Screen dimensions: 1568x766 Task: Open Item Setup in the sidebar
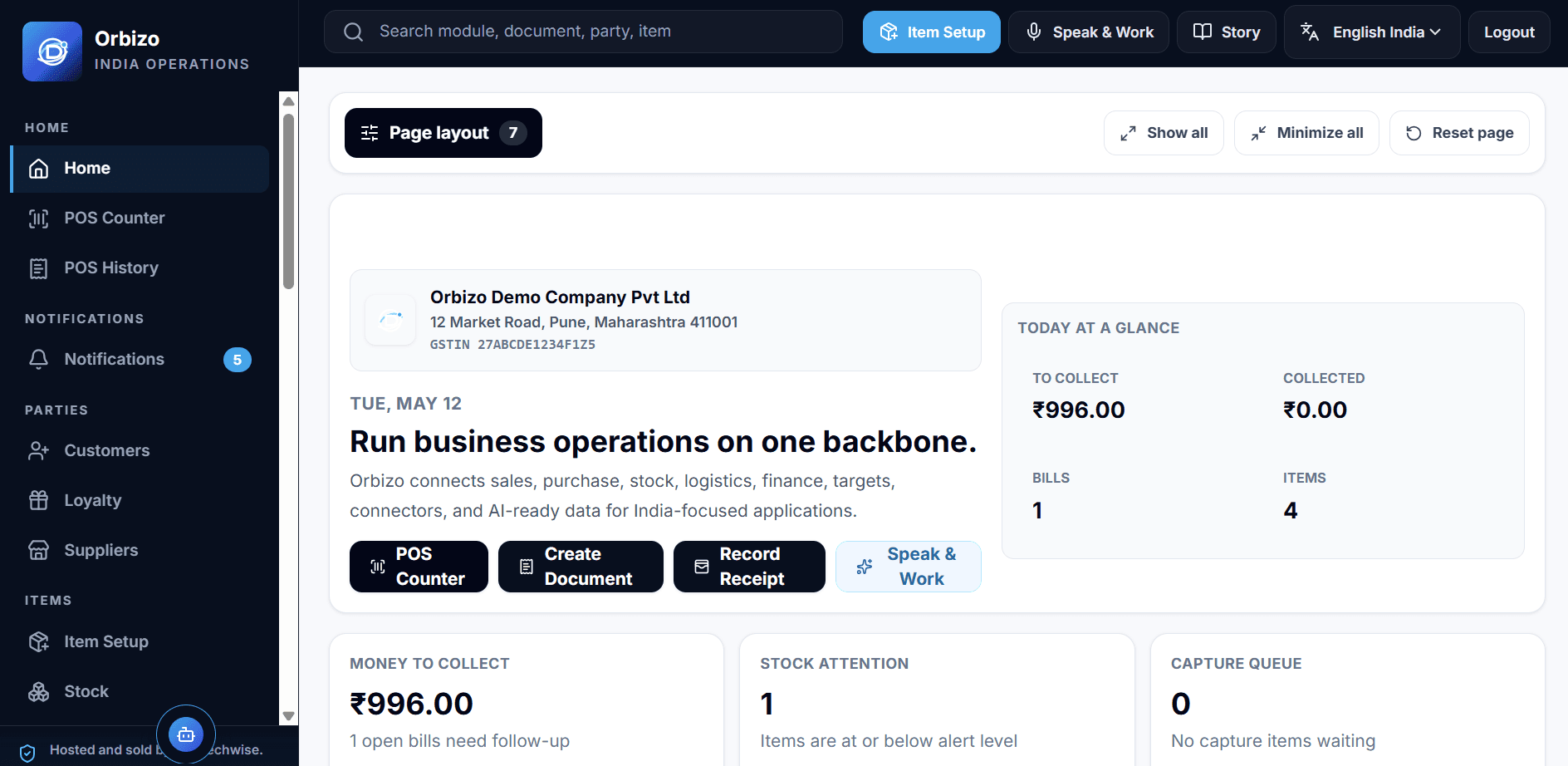point(140,641)
